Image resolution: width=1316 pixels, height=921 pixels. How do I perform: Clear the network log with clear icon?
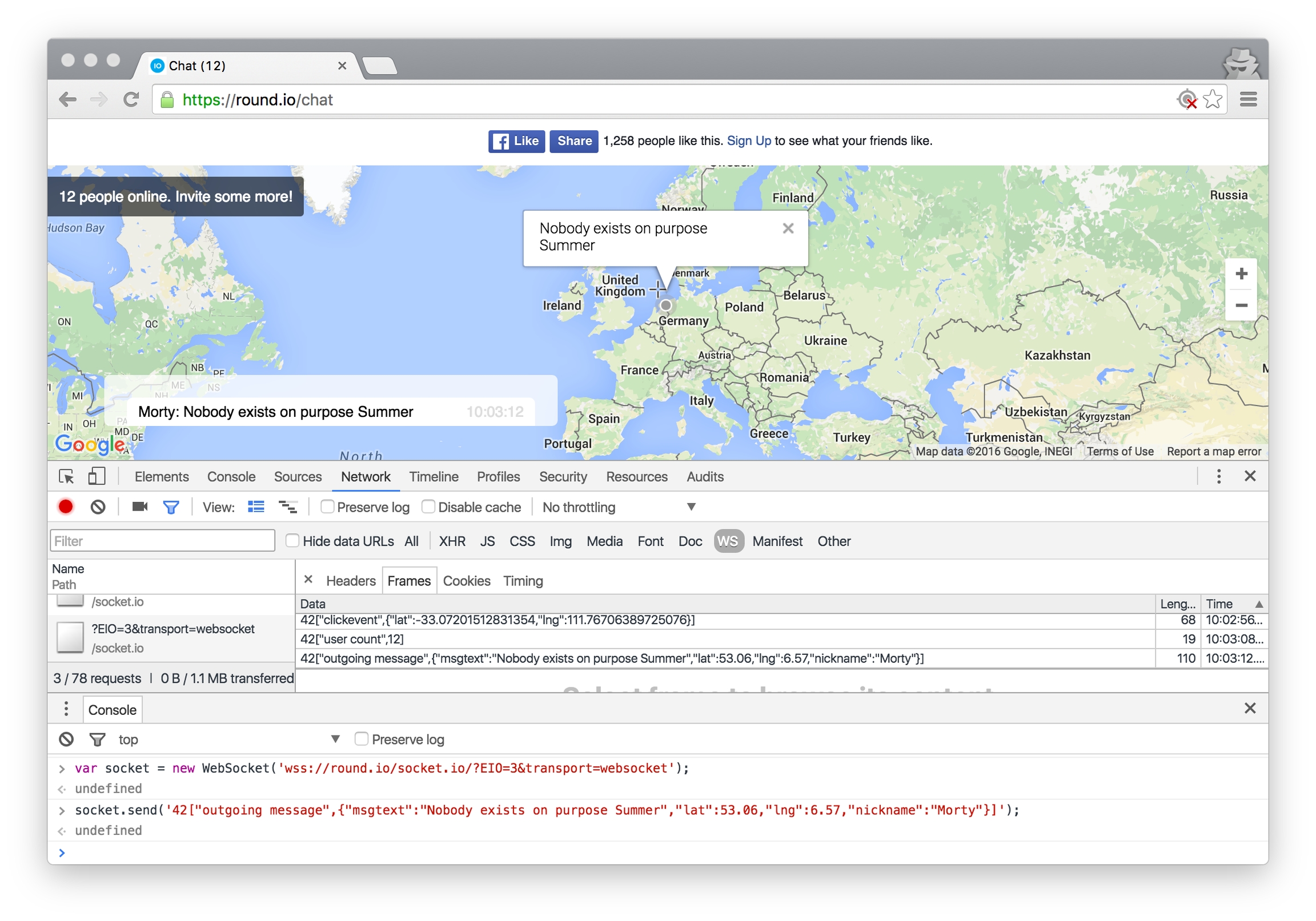pyautogui.click(x=98, y=507)
